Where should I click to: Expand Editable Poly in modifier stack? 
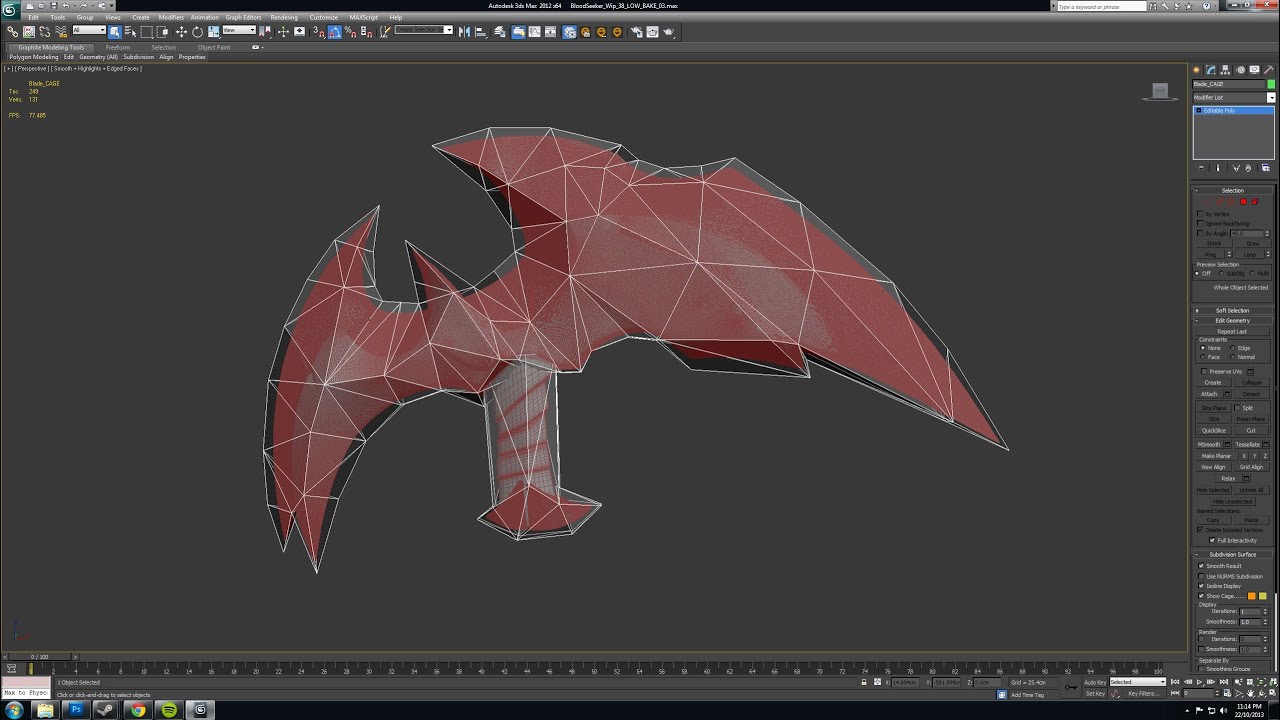1198,110
